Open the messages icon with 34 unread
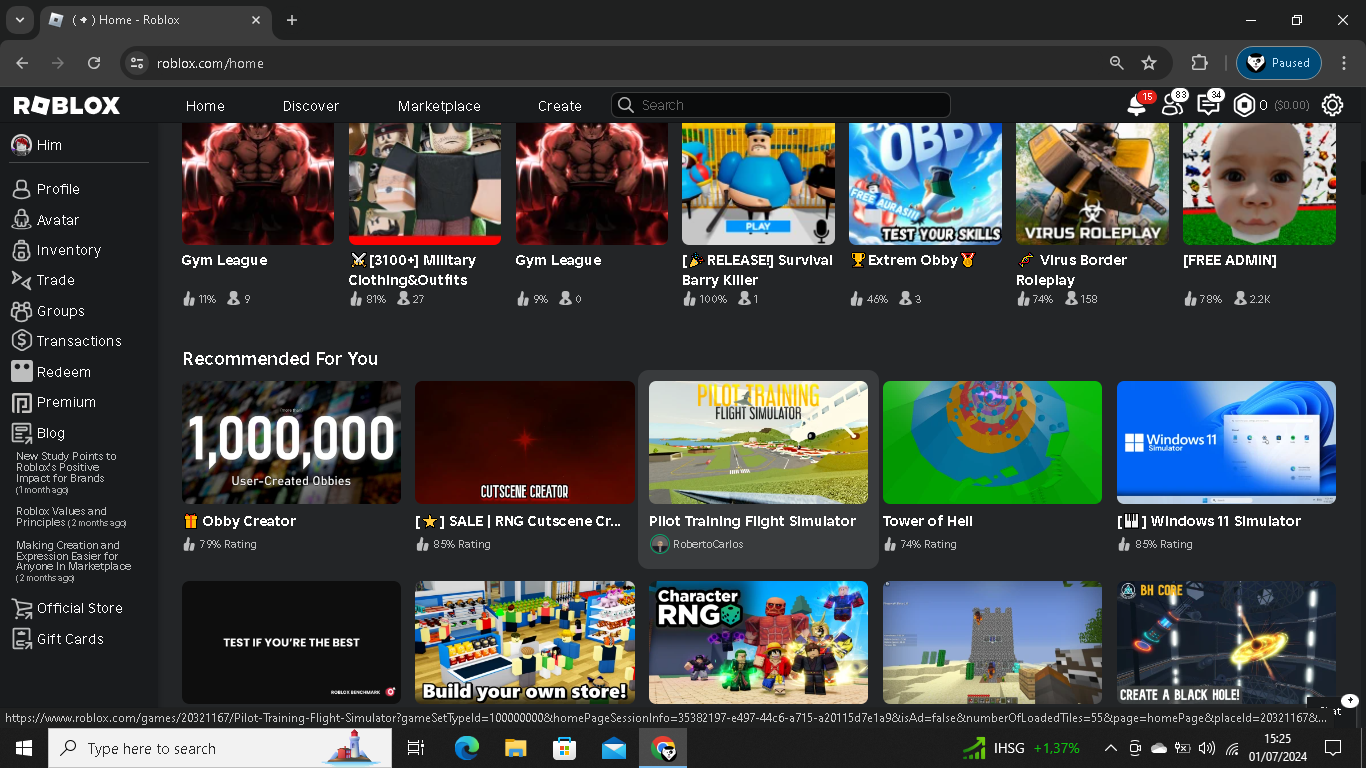This screenshot has width=1366, height=768. [x=1208, y=105]
